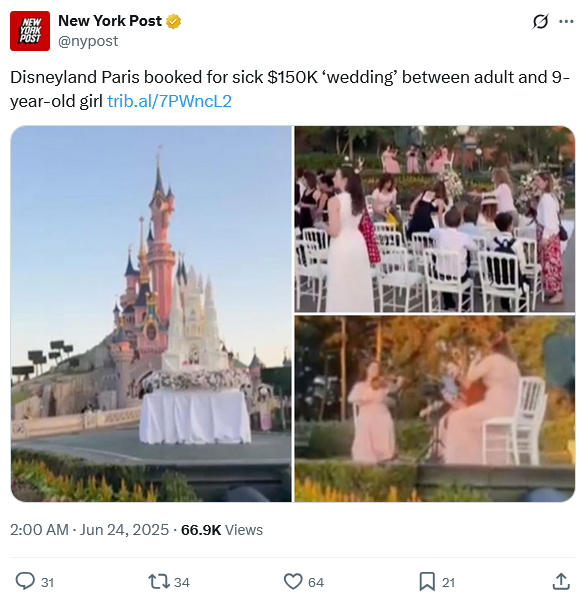The height and width of the screenshot is (612, 579).
Task: Open the New York Post display name
Action: [110, 21]
